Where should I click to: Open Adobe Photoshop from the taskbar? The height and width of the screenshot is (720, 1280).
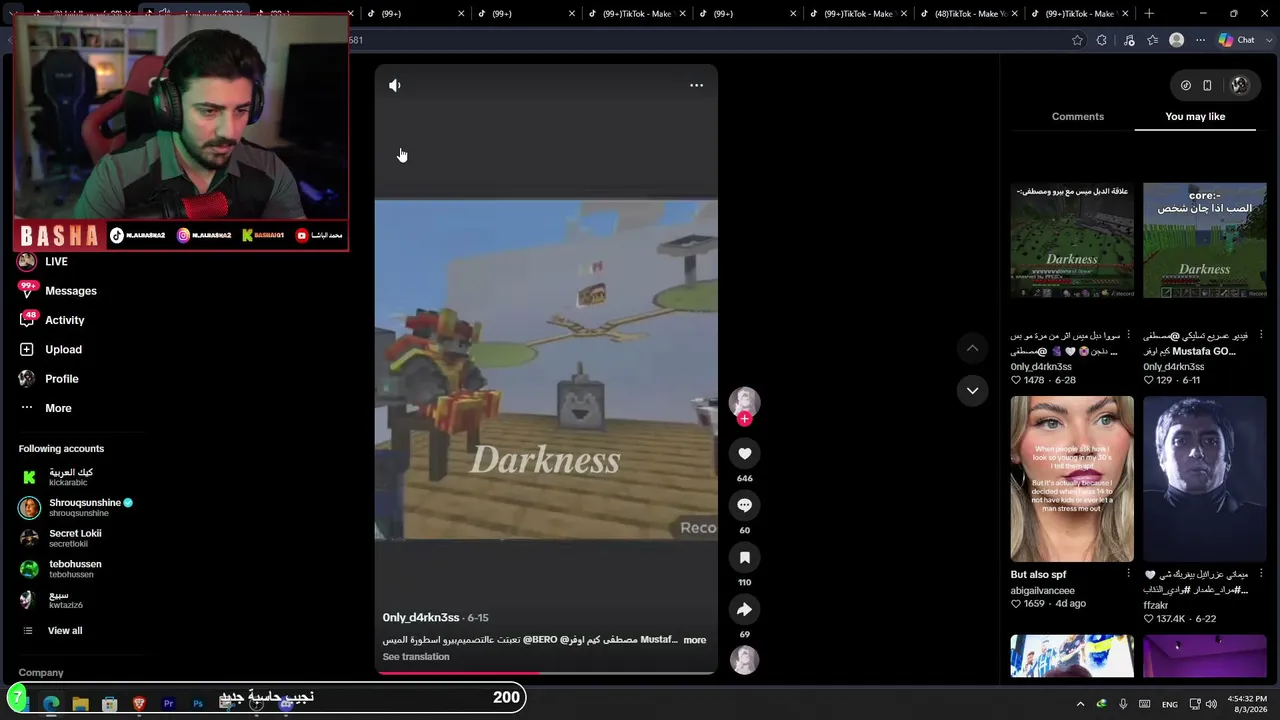pos(198,704)
